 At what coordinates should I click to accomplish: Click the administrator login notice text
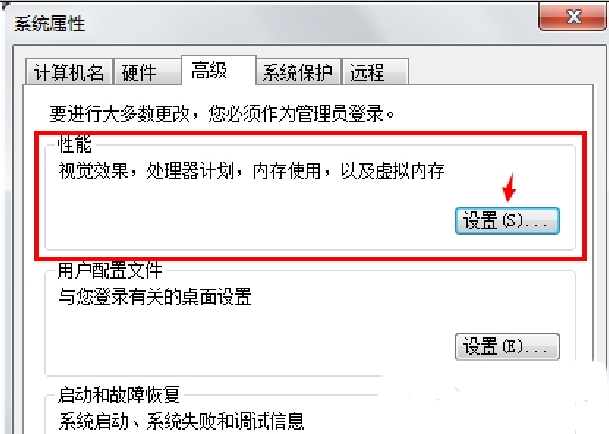[222, 114]
